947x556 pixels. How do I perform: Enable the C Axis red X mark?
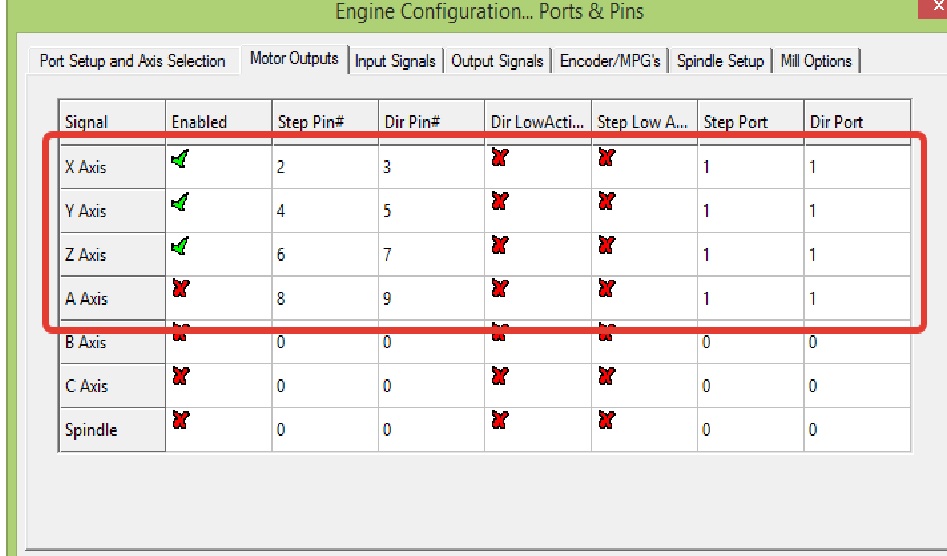tap(180, 377)
